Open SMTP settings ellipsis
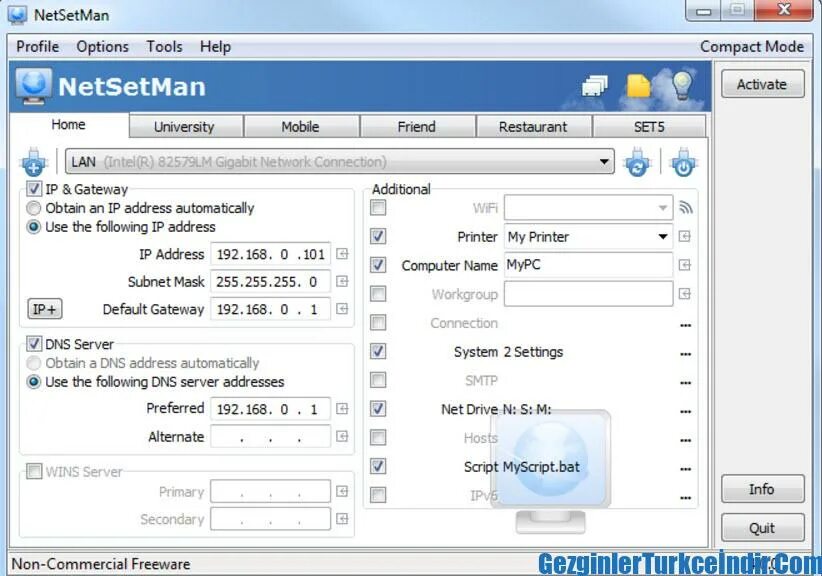822x576 pixels. click(x=685, y=383)
